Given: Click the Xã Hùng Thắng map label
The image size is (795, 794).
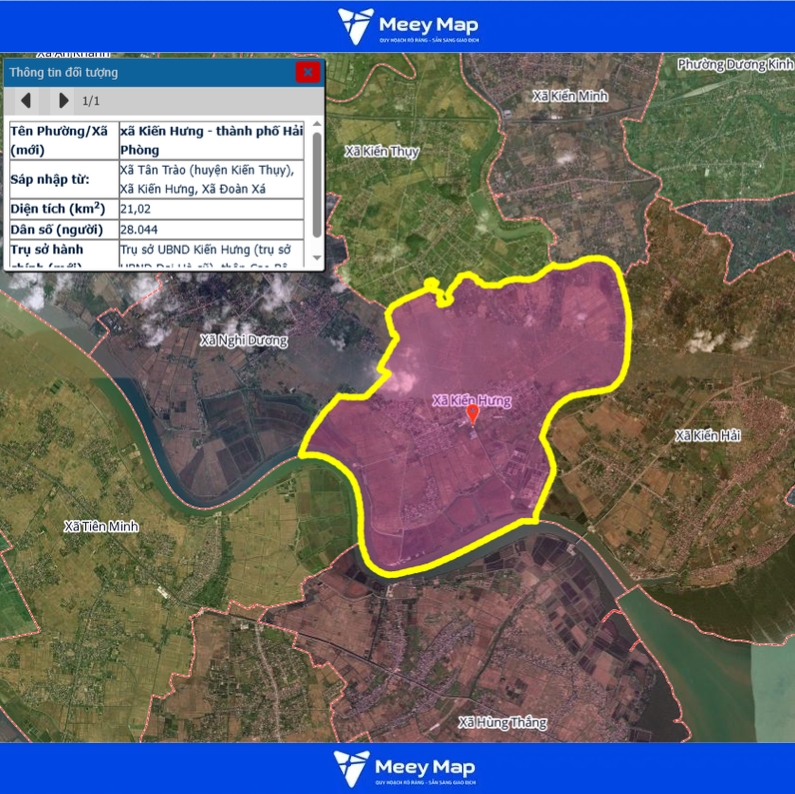Looking at the screenshot, I should (502, 722).
